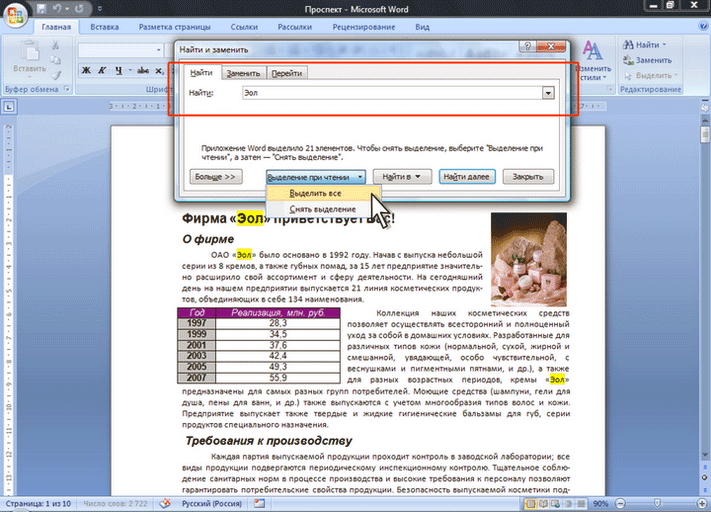The width and height of the screenshot is (711, 512).
Task: Click the macro recording icon in the status bar
Action: click(x=259, y=503)
